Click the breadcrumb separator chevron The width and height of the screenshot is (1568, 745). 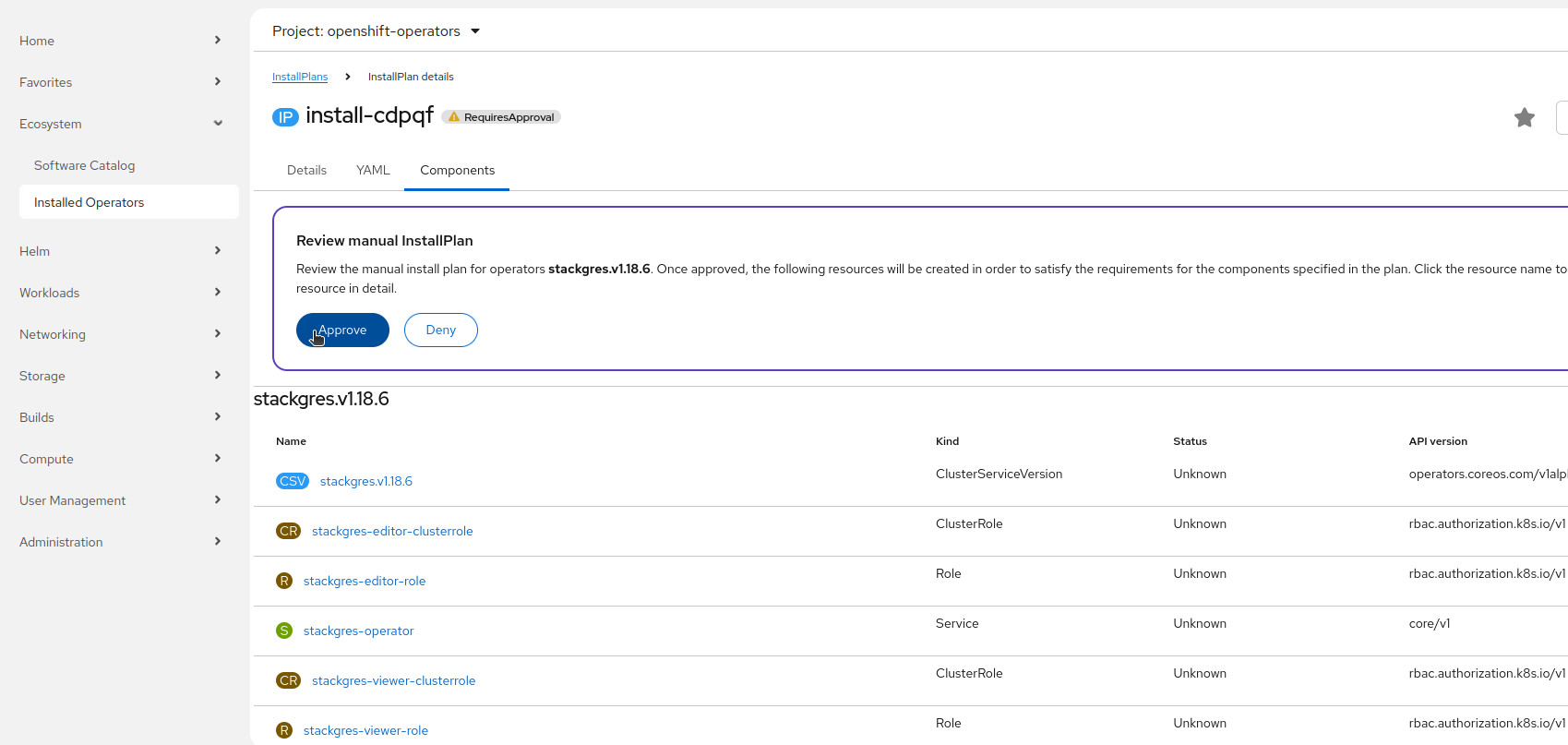click(x=348, y=77)
